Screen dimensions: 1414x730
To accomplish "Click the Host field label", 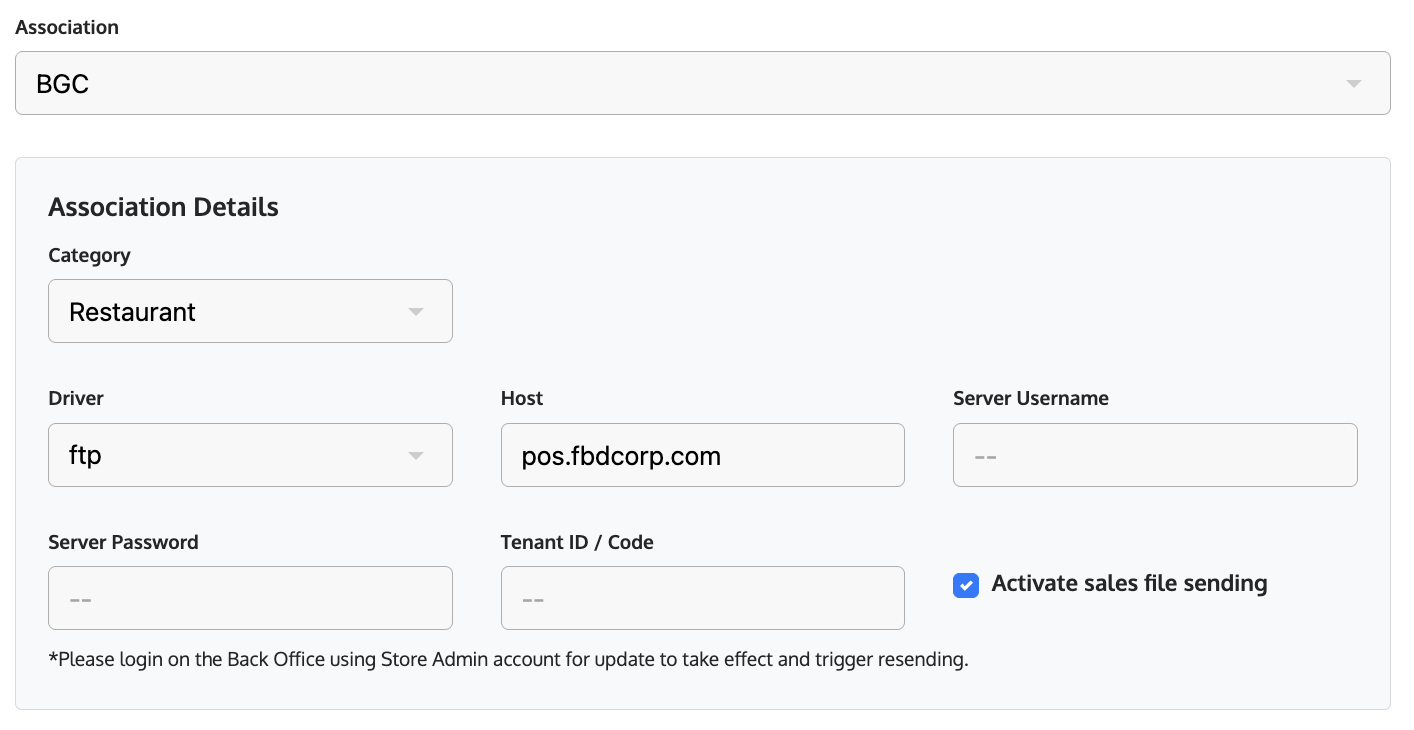I will [x=522, y=398].
